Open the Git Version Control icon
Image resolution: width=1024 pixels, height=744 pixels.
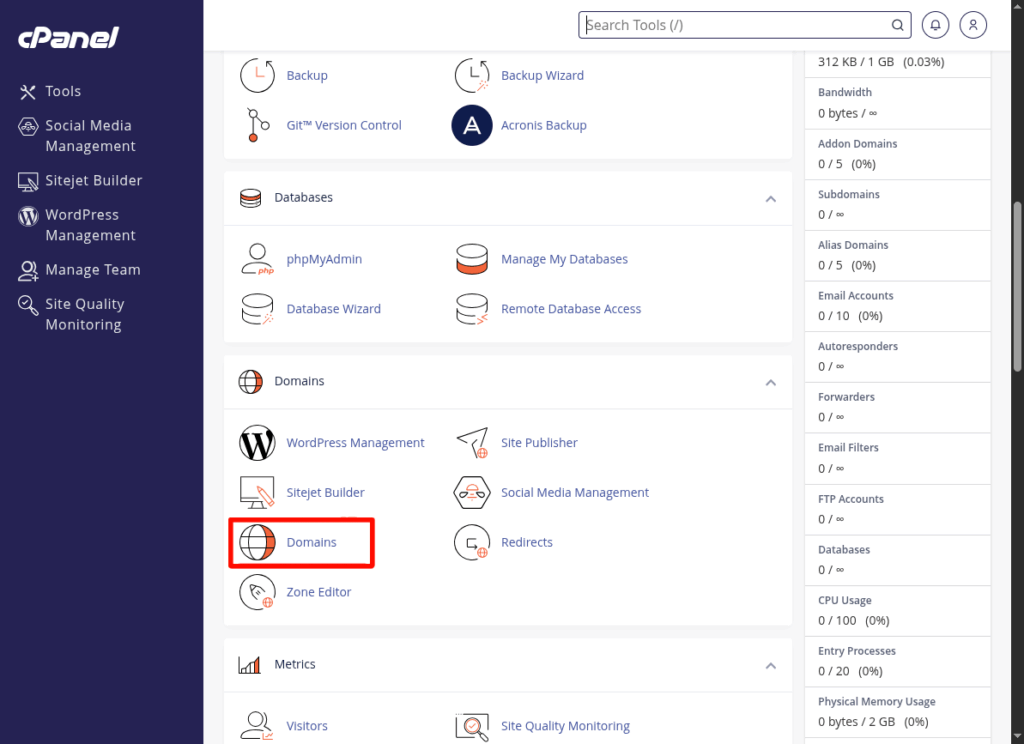click(258, 126)
